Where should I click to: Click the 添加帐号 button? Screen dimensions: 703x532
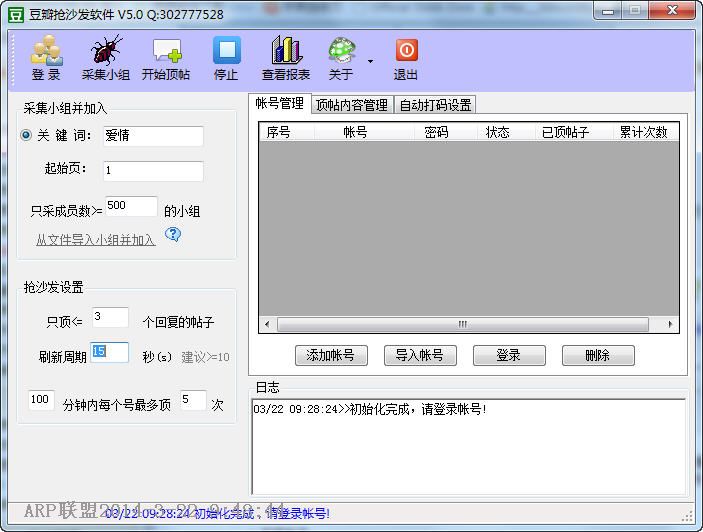(x=331, y=355)
